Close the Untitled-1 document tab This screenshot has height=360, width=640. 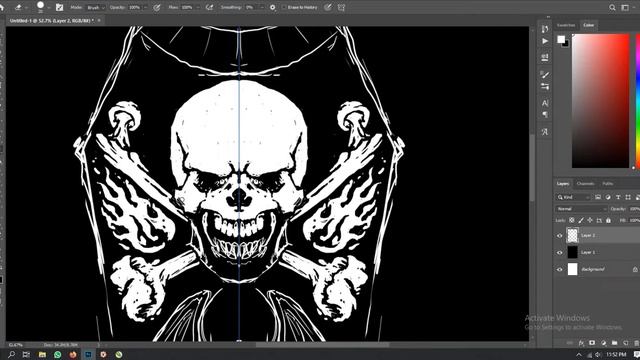[99, 20]
